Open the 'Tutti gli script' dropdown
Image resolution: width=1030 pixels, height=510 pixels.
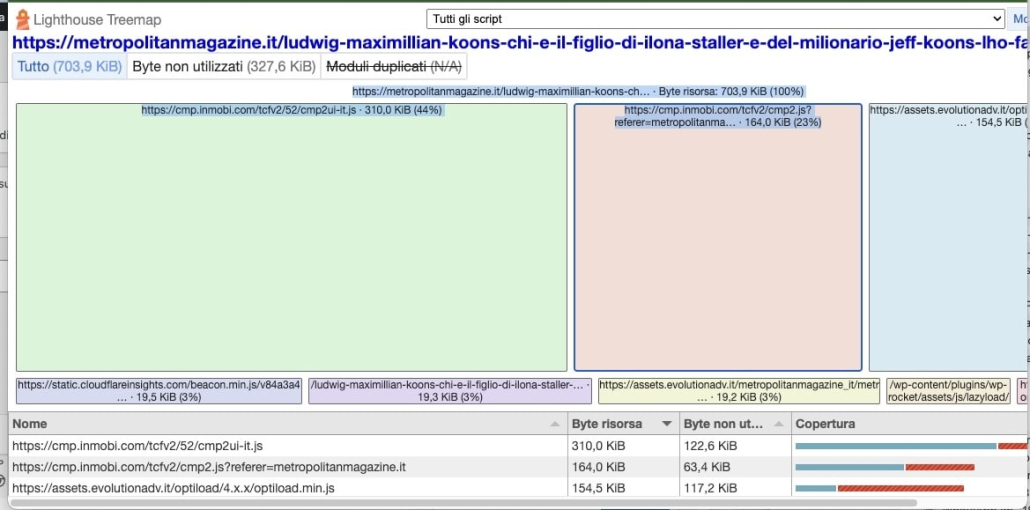[715, 19]
